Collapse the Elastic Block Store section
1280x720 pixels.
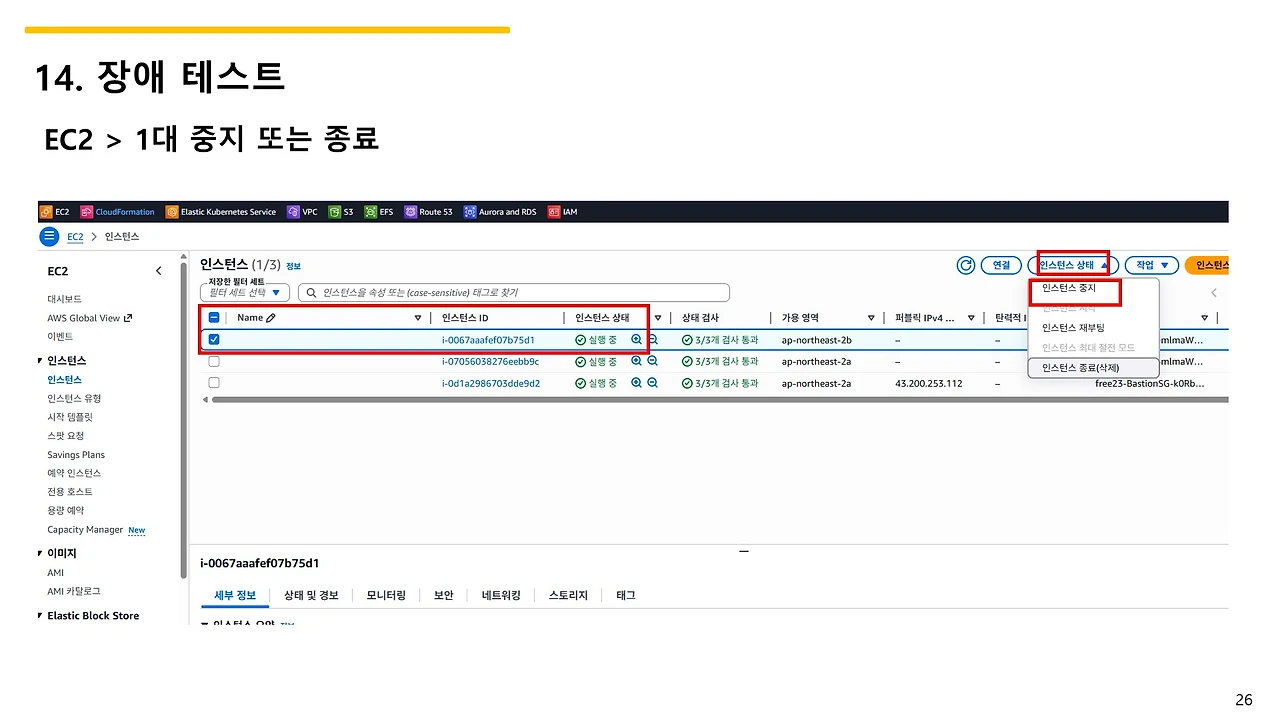pyautogui.click(x=40, y=616)
